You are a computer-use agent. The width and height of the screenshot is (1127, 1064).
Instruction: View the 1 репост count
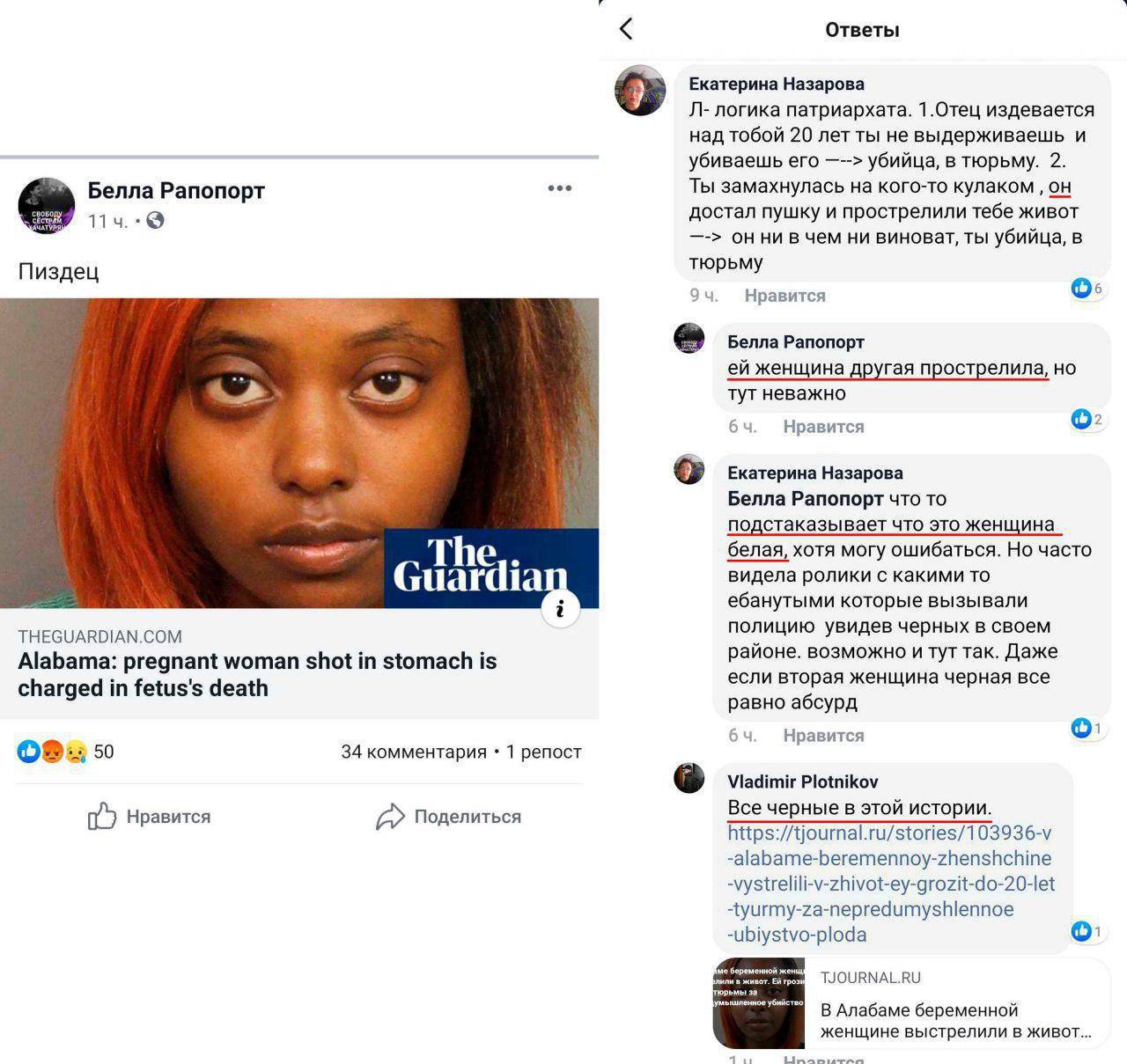pyautogui.click(x=543, y=752)
